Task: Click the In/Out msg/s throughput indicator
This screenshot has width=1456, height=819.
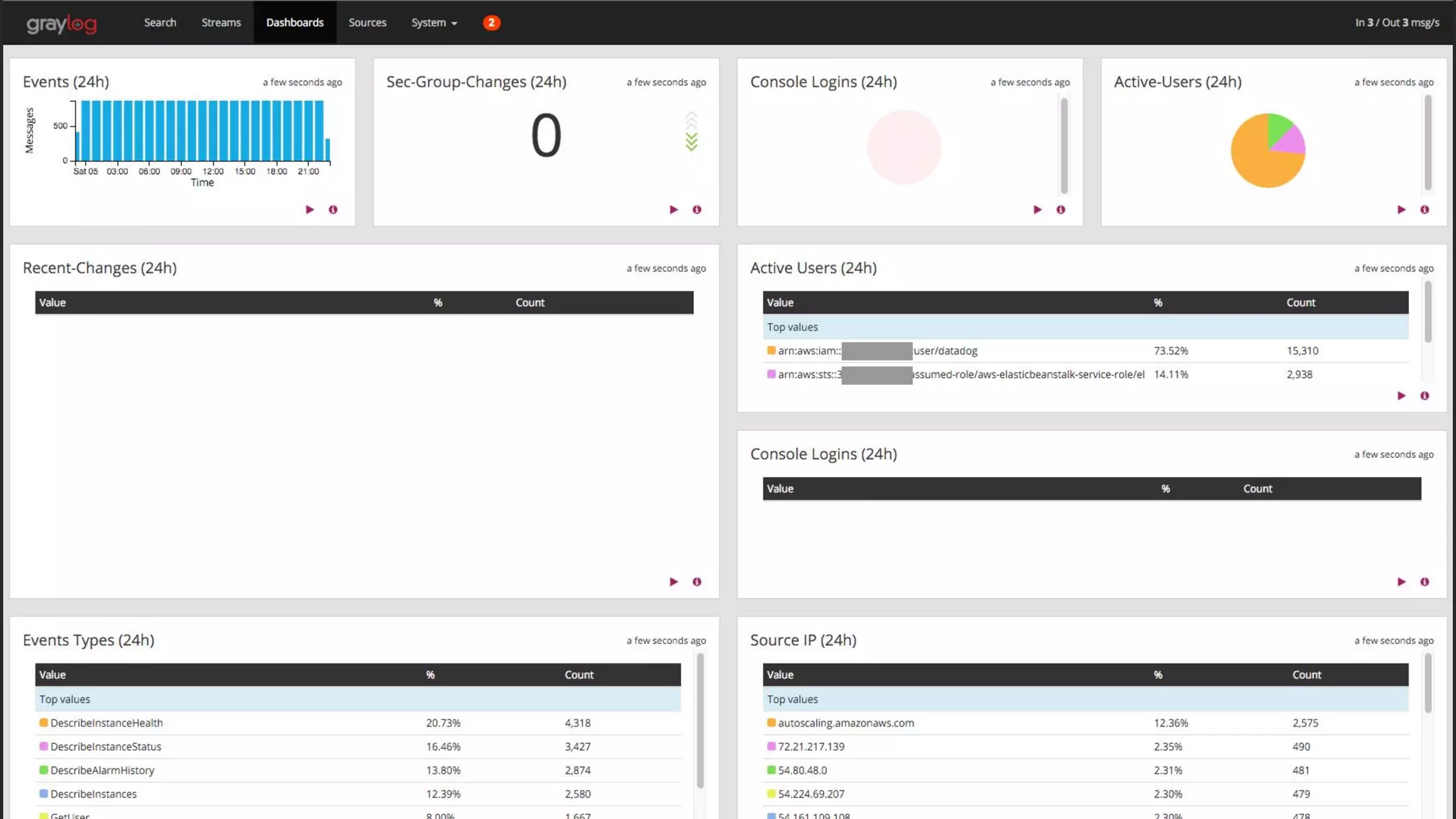Action: [1396, 23]
